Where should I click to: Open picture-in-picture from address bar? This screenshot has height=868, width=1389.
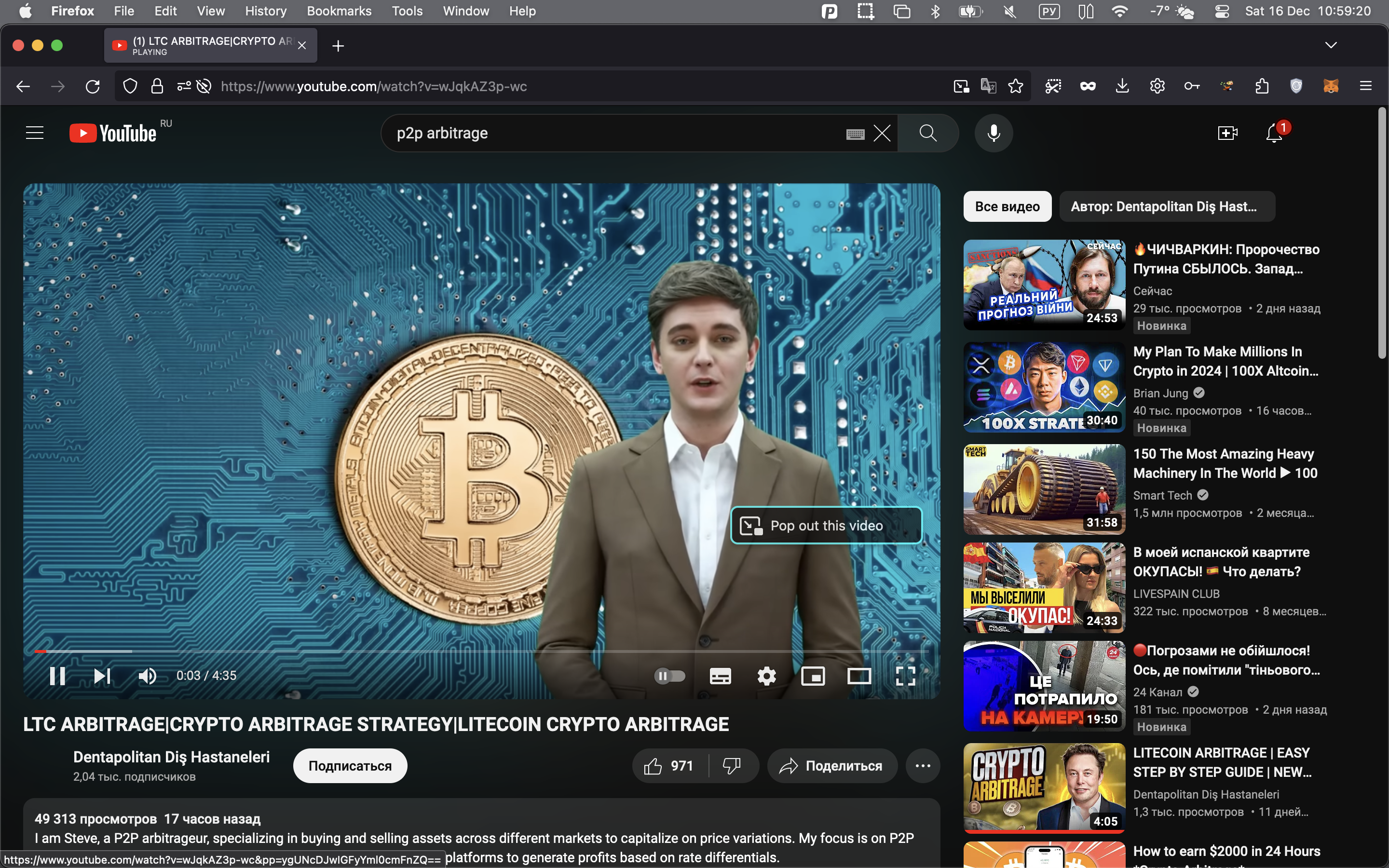[x=961, y=86]
